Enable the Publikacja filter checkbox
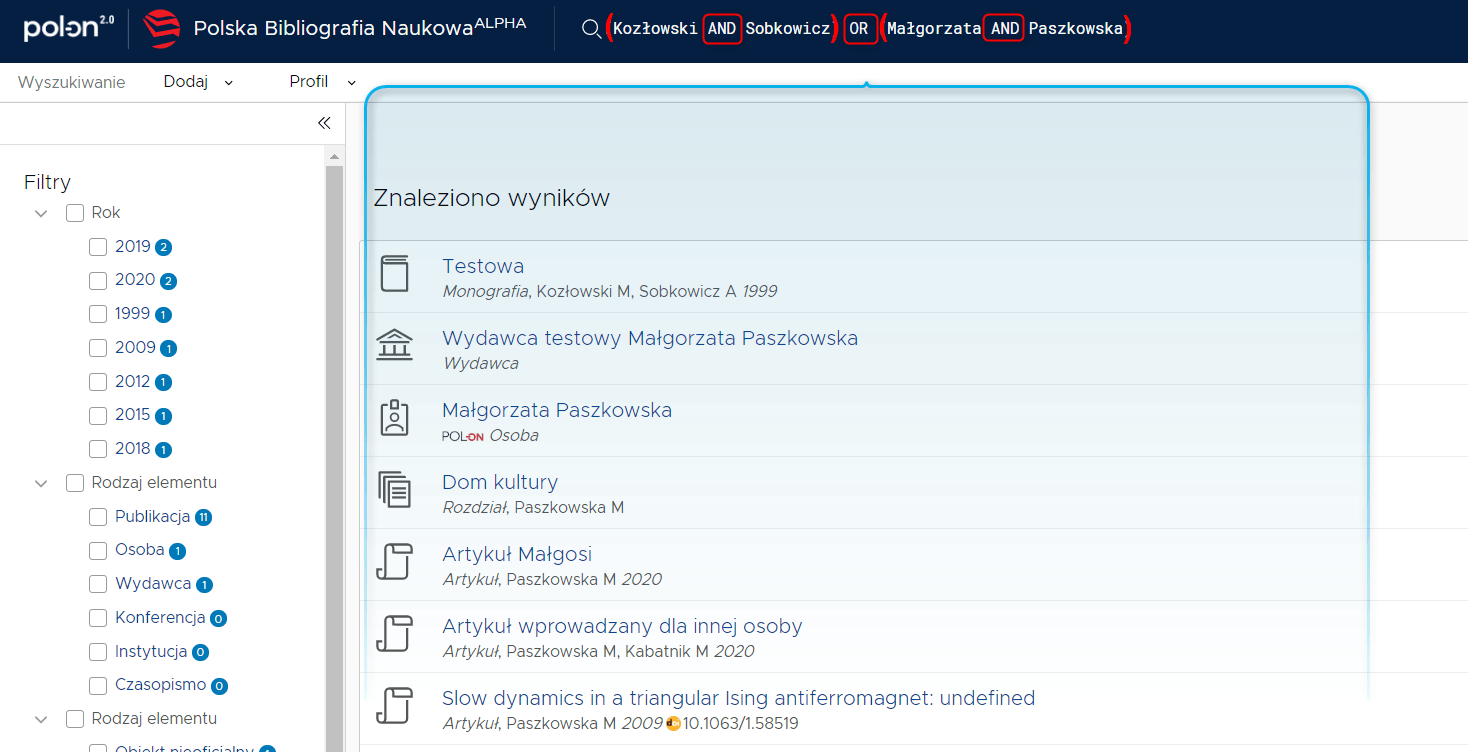This screenshot has width=1468, height=752. [x=97, y=516]
